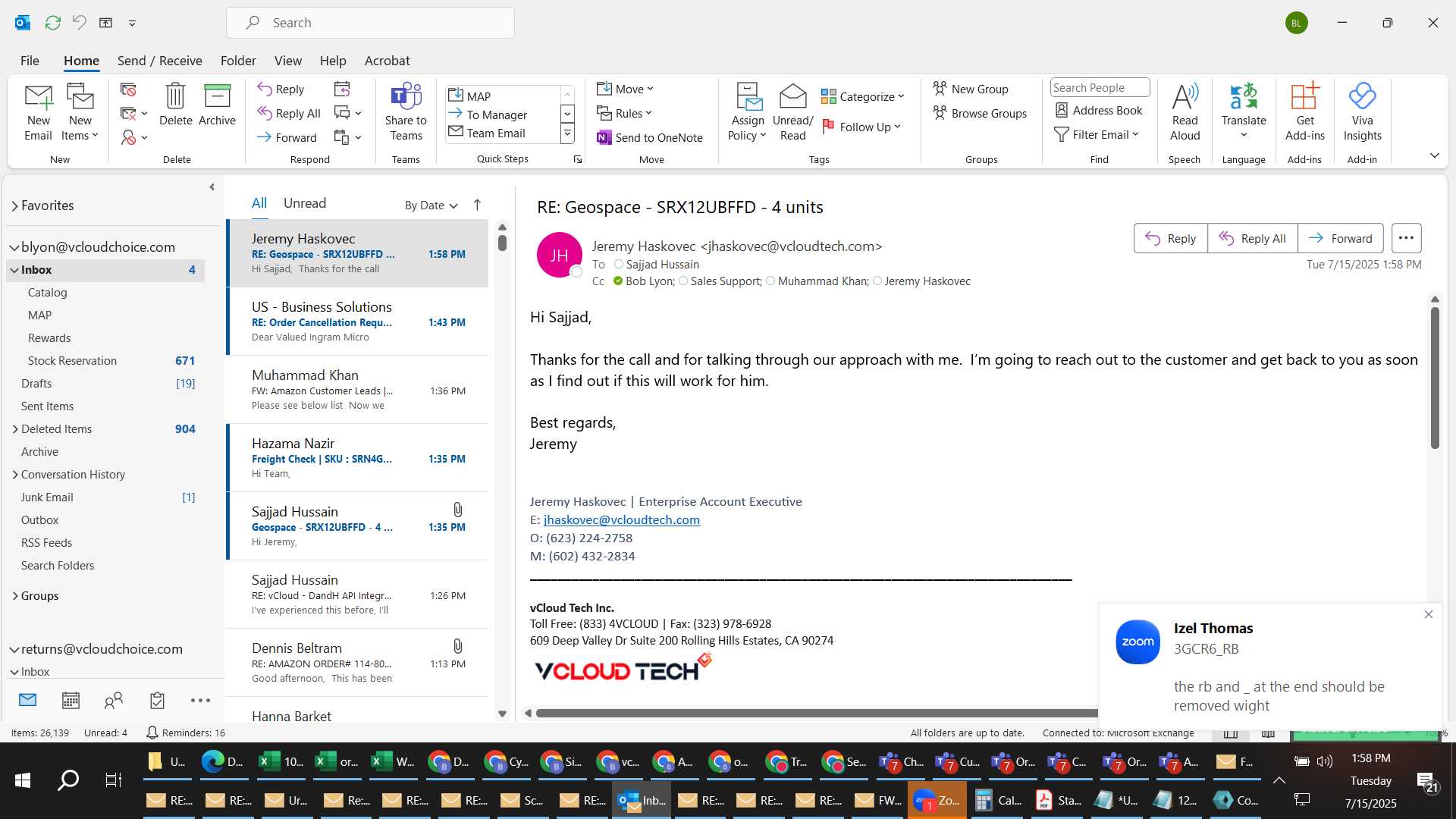Open the Folder tab
The image size is (1456, 819).
coord(238,61)
